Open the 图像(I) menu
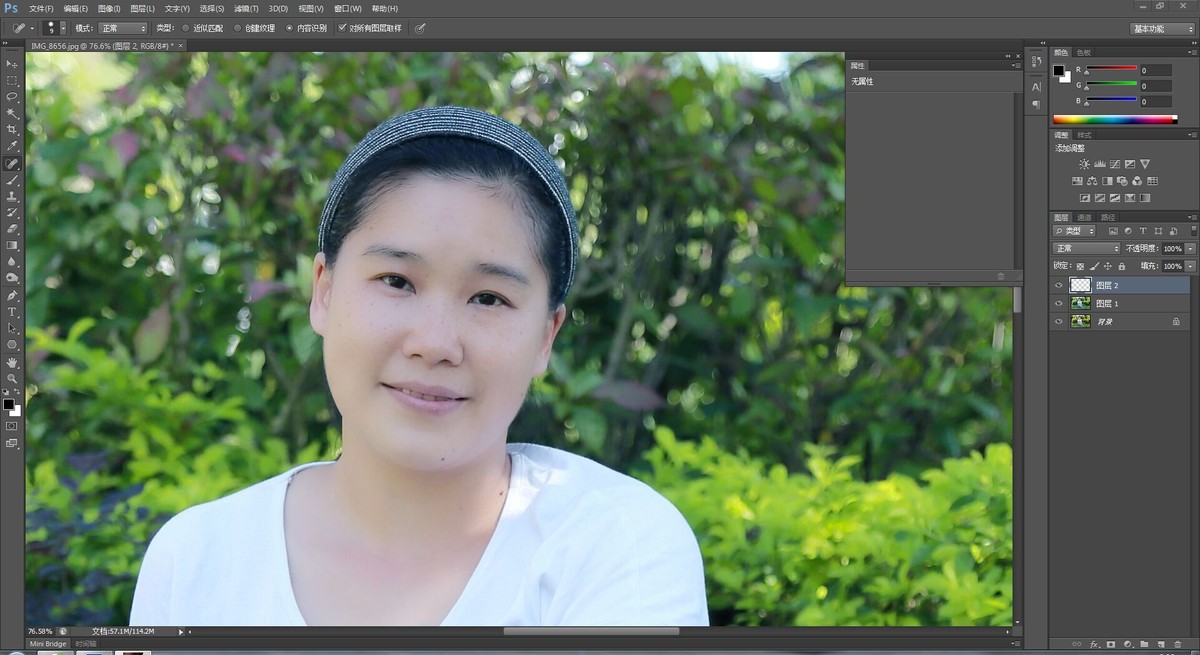The height and width of the screenshot is (655, 1200). [110, 8]
